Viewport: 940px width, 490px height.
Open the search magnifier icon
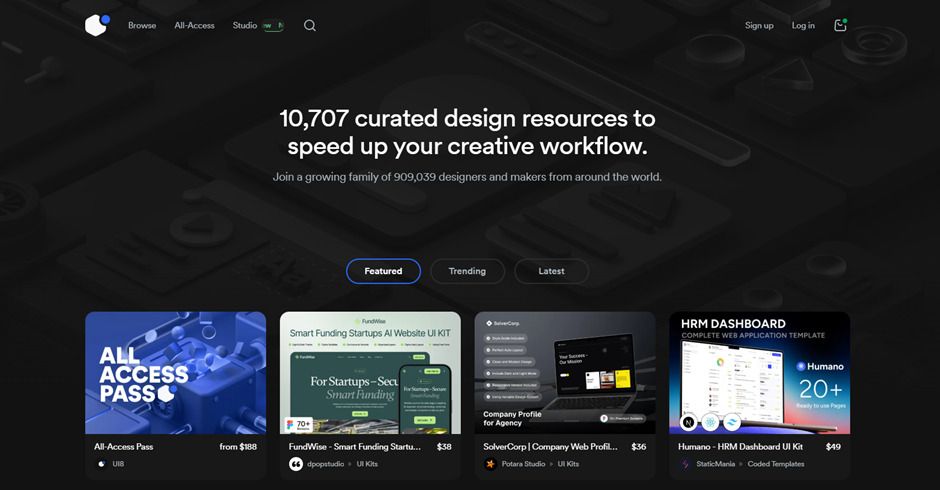[310, 25]
